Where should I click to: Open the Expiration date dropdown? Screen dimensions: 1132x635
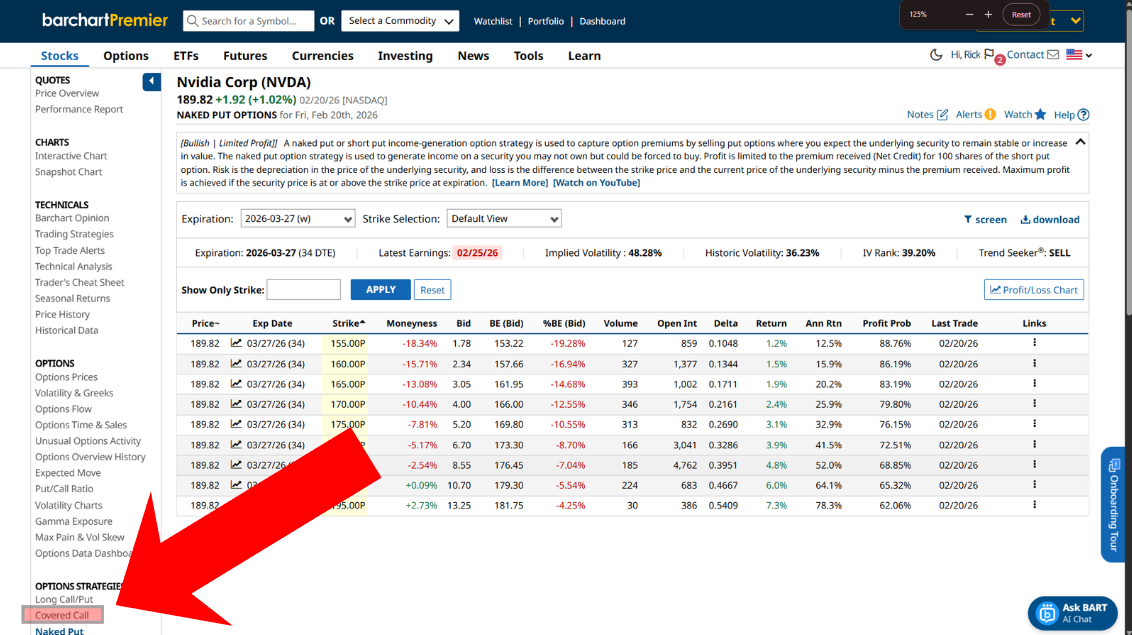coord(298,219)
